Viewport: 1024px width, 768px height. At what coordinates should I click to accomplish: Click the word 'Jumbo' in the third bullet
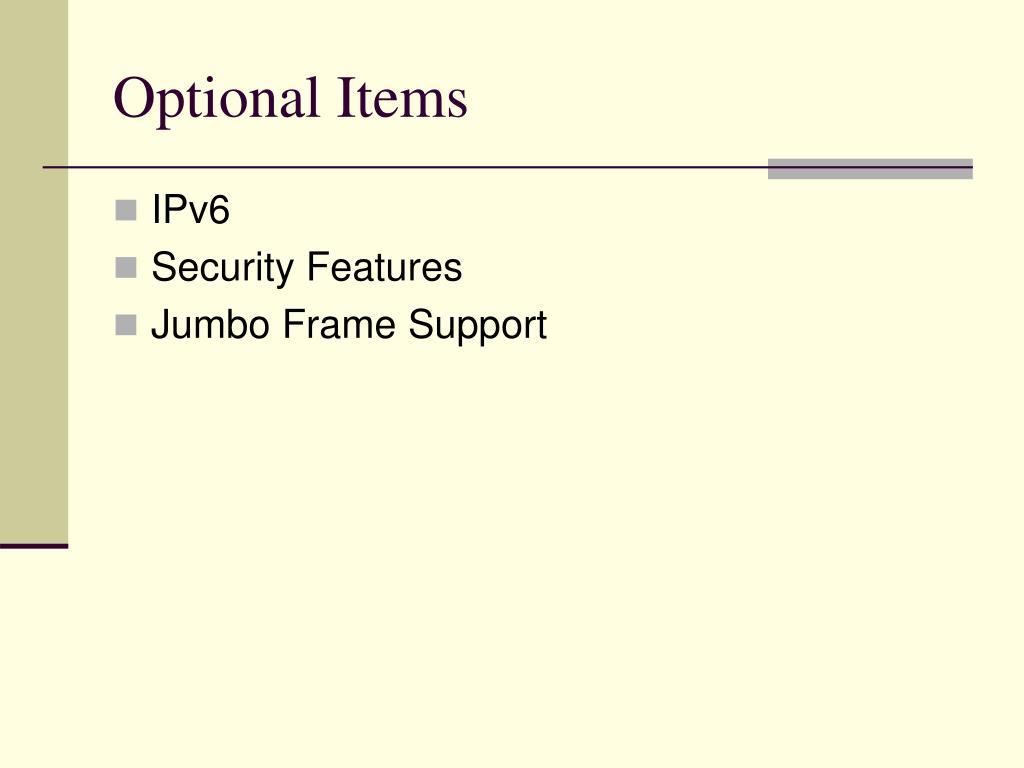pos(210,324)
